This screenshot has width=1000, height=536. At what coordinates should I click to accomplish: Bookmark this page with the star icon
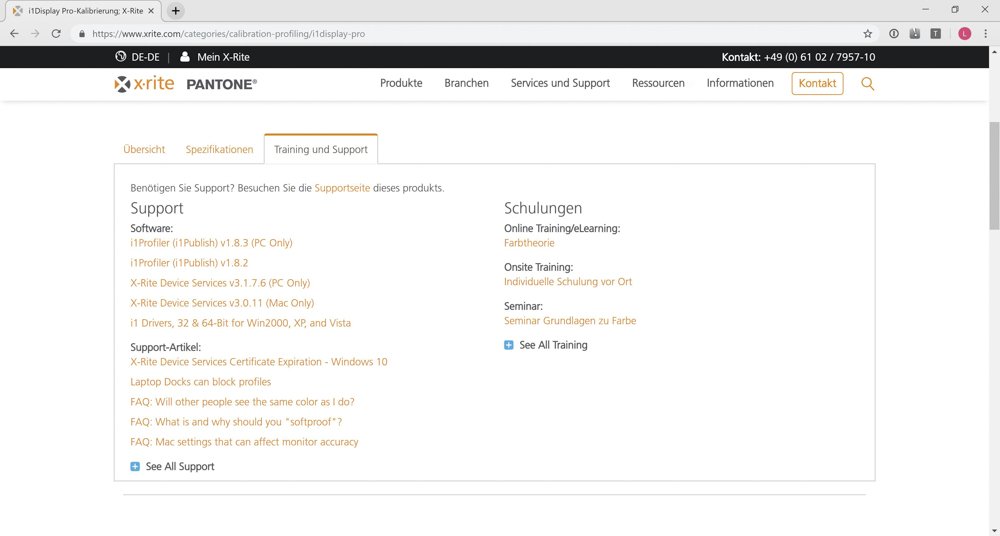pos(868,33)
